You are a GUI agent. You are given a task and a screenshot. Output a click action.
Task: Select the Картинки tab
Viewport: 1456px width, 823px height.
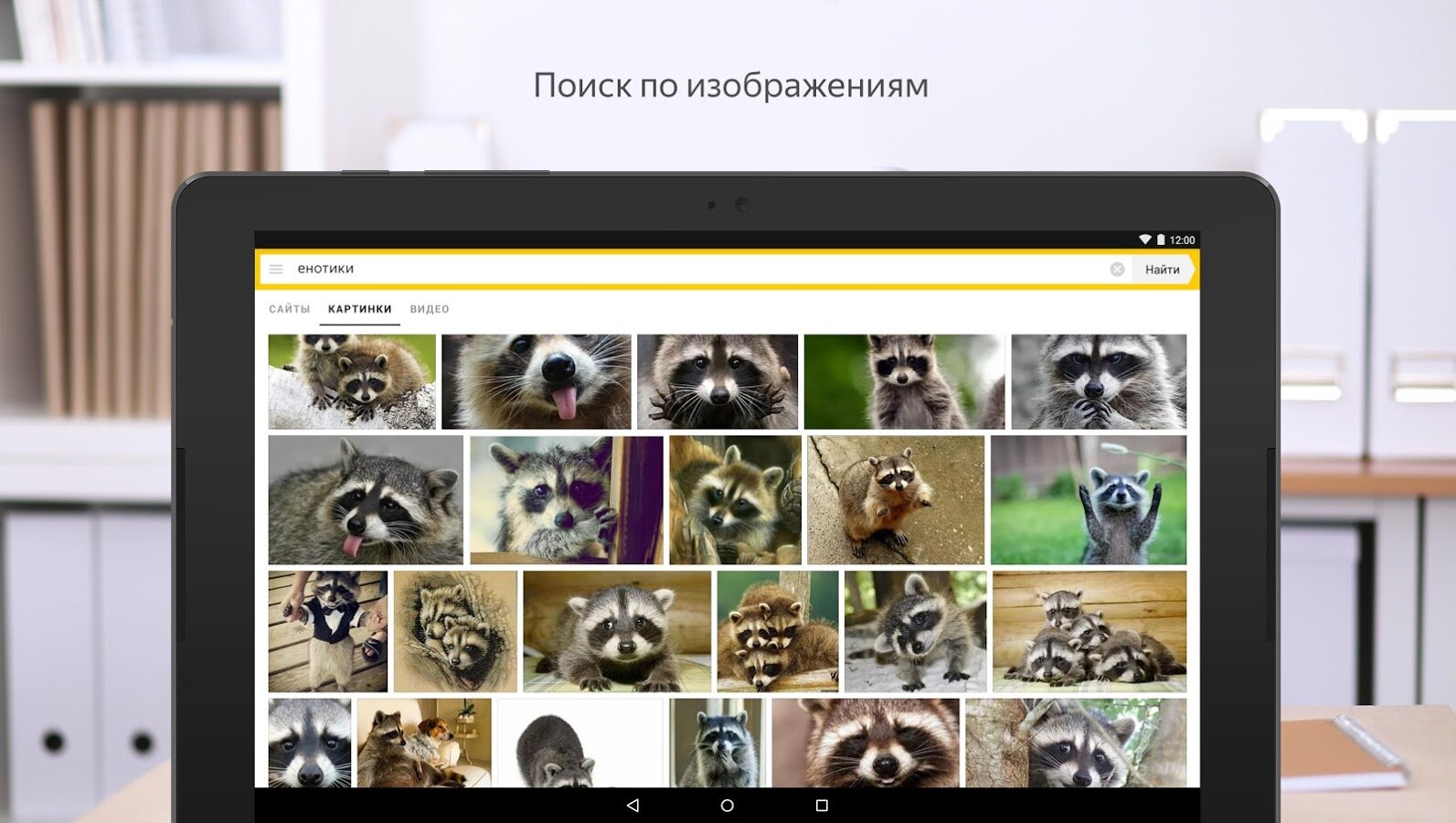pos(359,309)
